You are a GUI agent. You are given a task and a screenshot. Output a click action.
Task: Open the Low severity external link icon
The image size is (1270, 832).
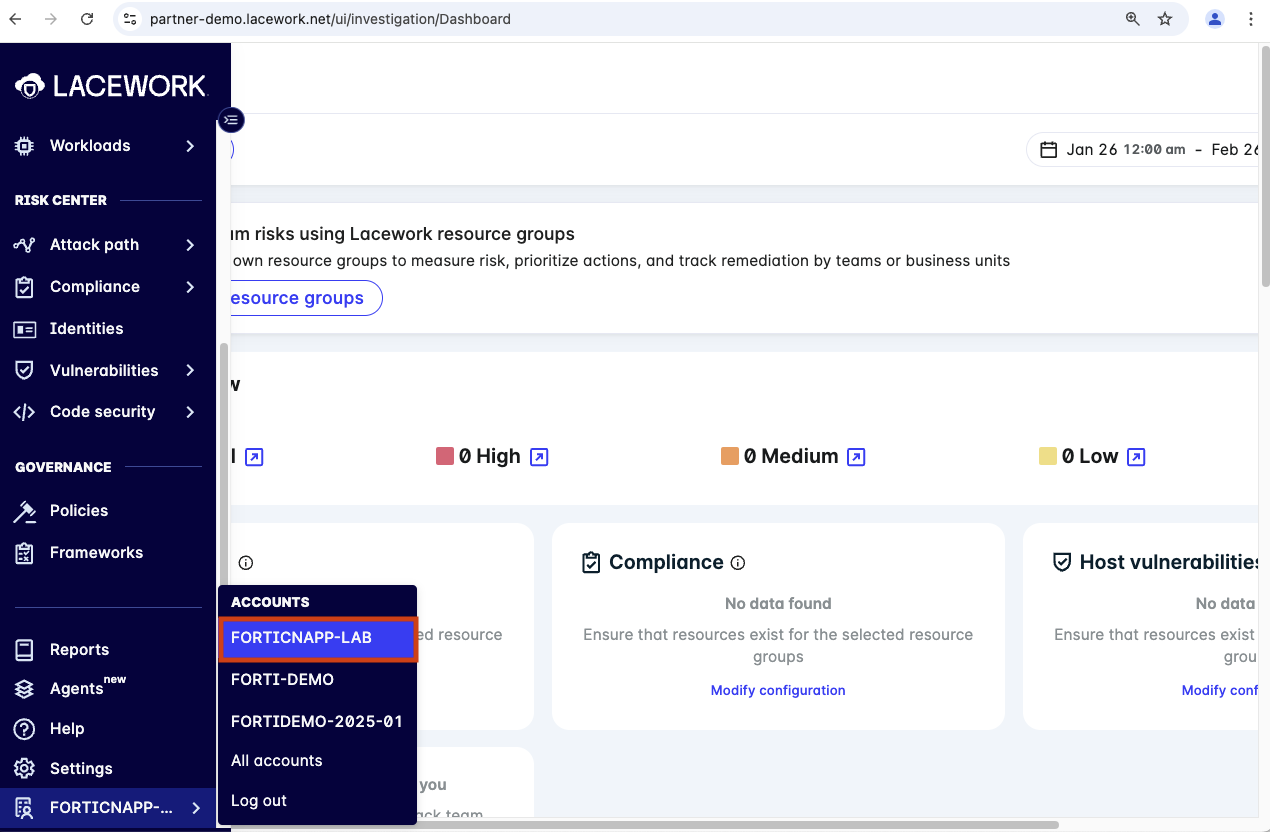(1136, 457)
